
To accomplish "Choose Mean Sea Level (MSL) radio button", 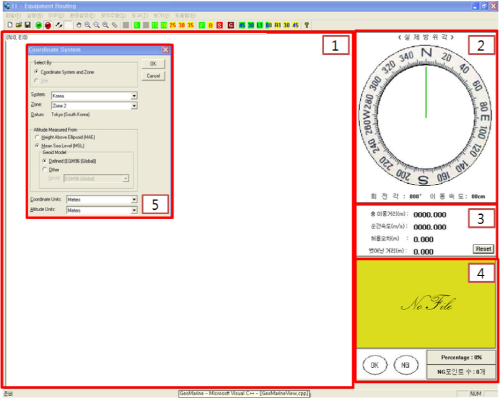I will (60, 146).
